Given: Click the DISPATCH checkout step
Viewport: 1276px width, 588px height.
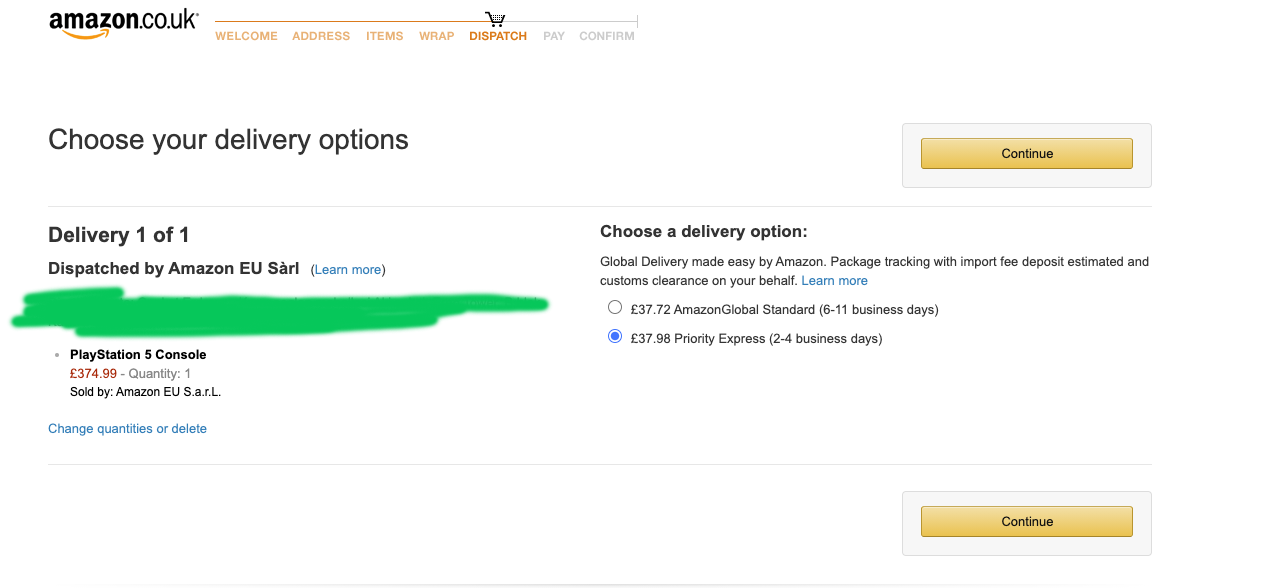Looking at the screenshot, I should 498,36.
